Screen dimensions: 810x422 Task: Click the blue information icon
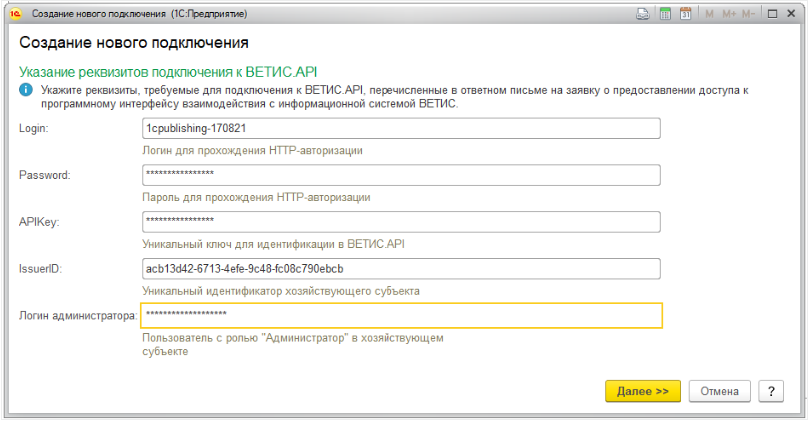point(26,90)
